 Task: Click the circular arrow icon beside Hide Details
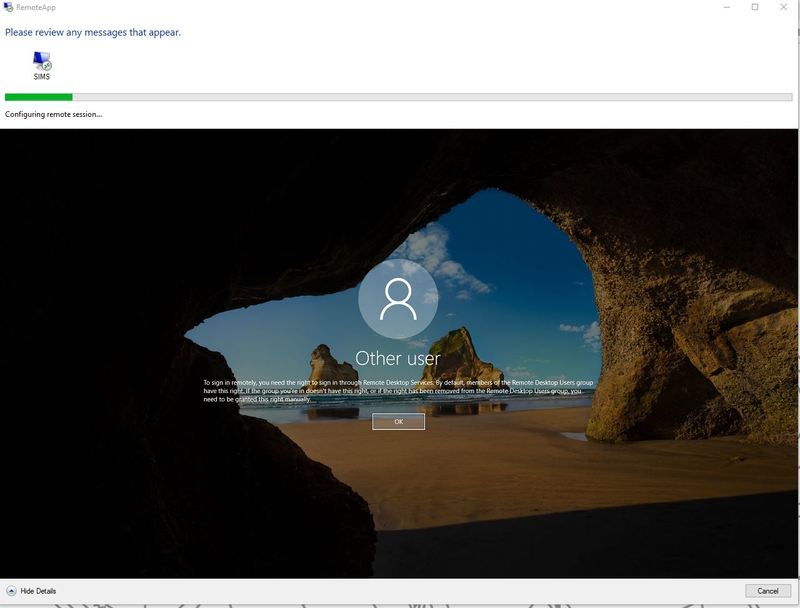pos(10,591)
